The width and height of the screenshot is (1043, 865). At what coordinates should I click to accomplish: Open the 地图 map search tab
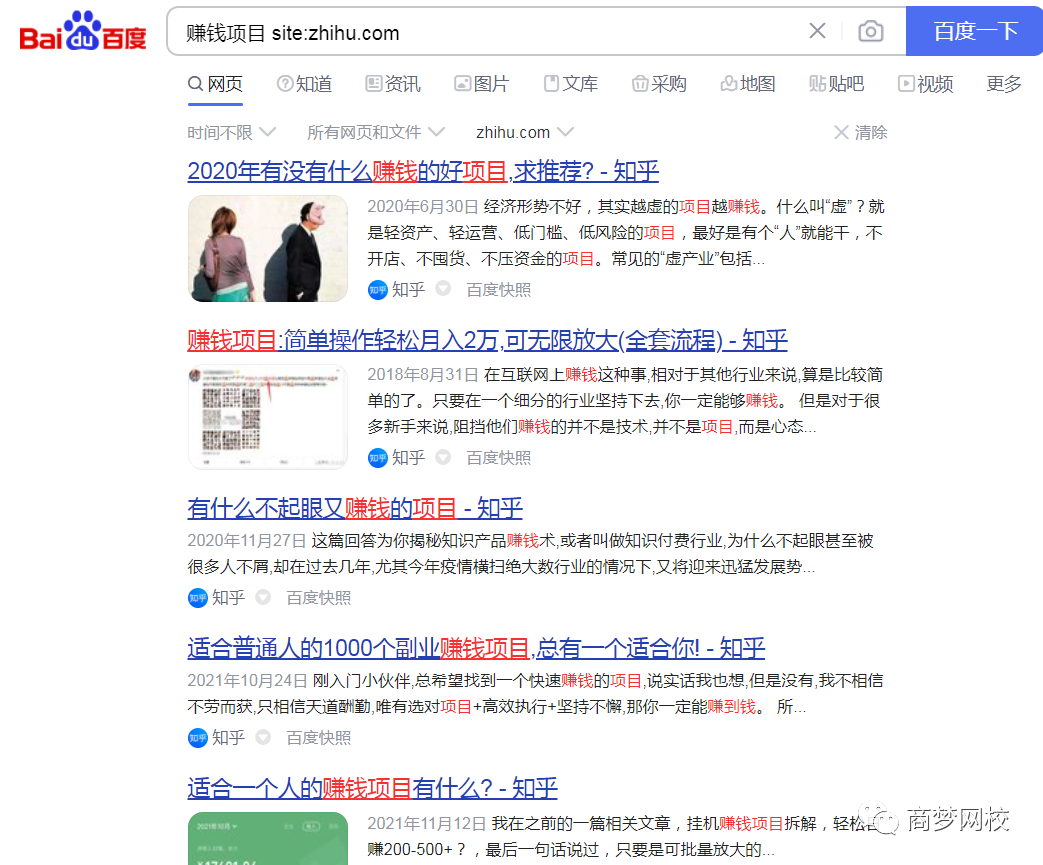coord(747,84)
